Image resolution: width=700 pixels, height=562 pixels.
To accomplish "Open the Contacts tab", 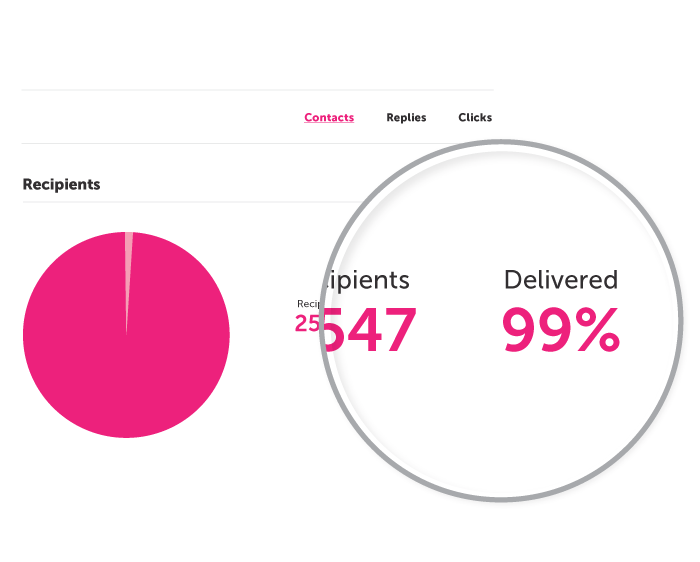I will click(x=329, y=117).
